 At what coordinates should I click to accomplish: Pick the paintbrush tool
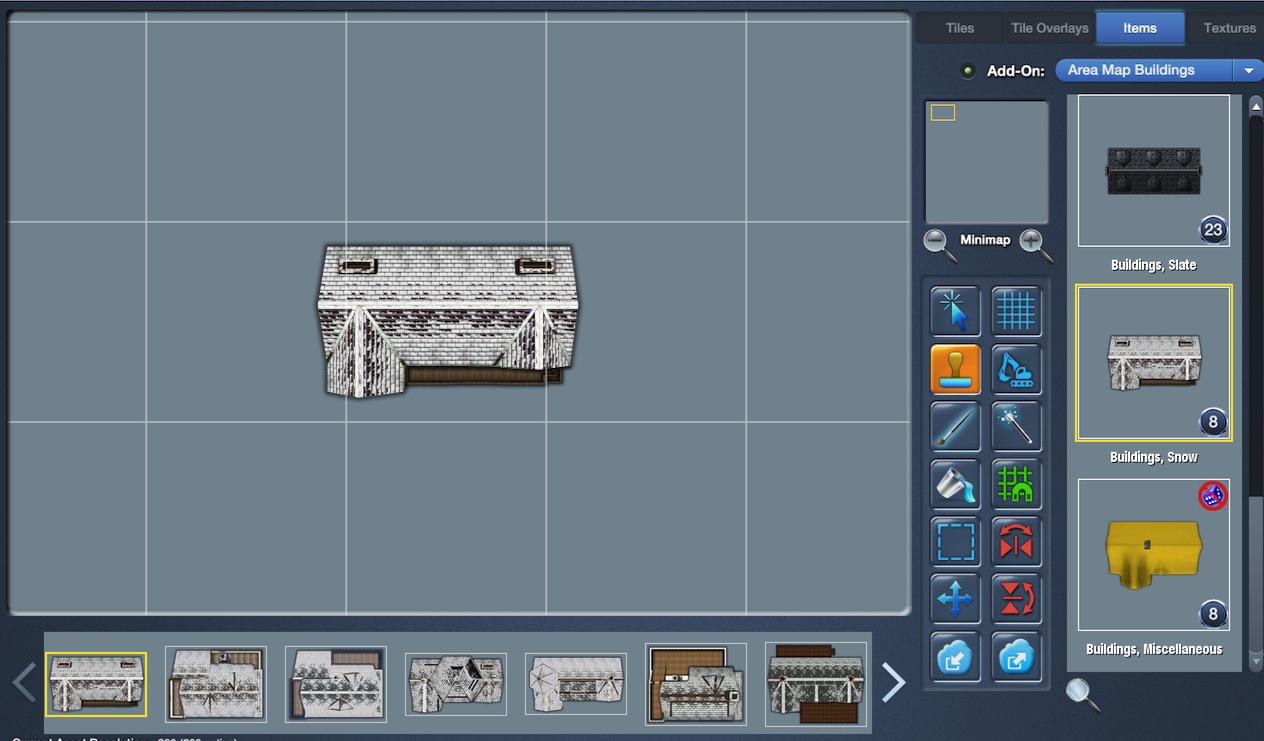tap(955, 427)
